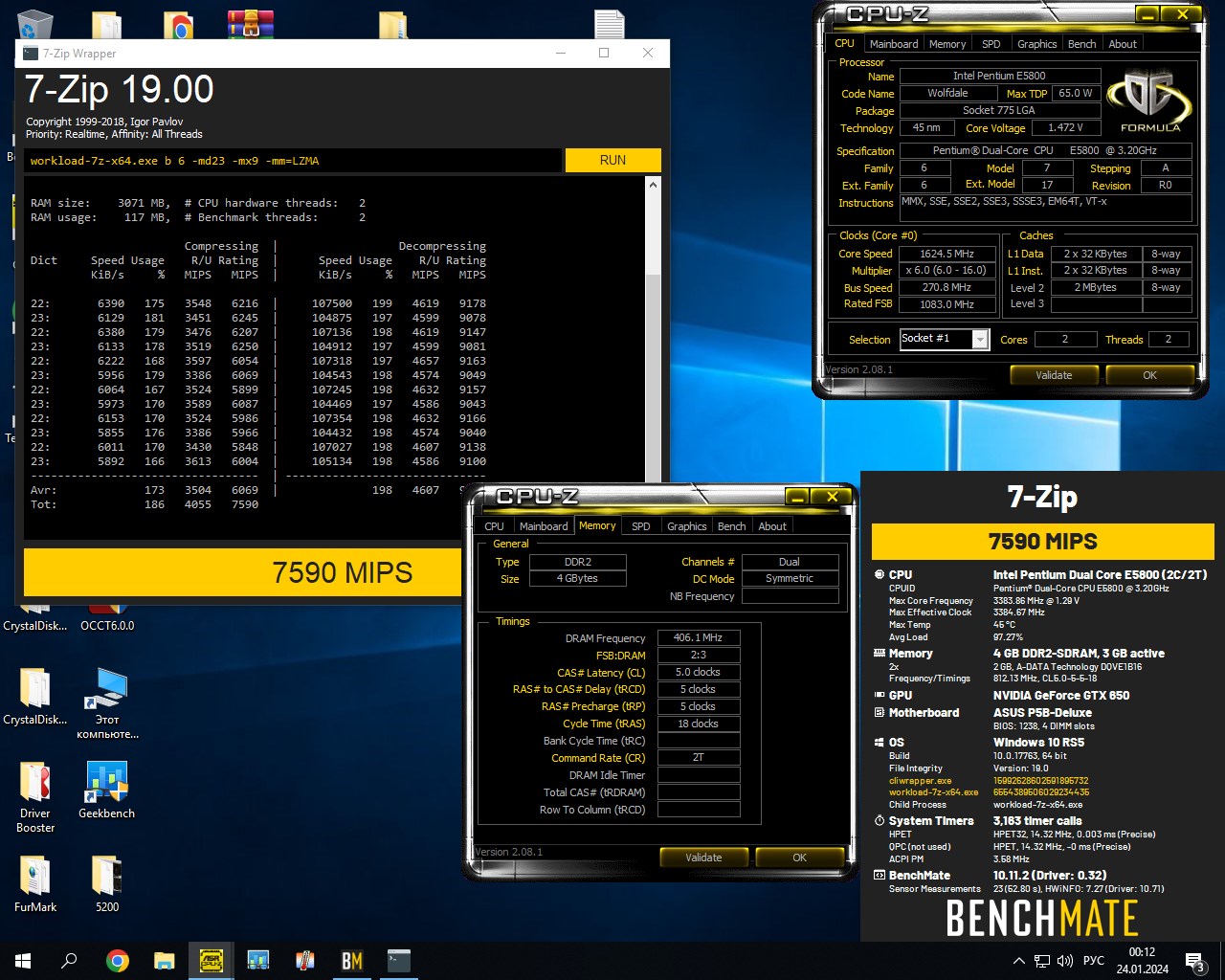
Task: Open the Этот компьютер desktop icon
Action: click(x=107, y=703)
